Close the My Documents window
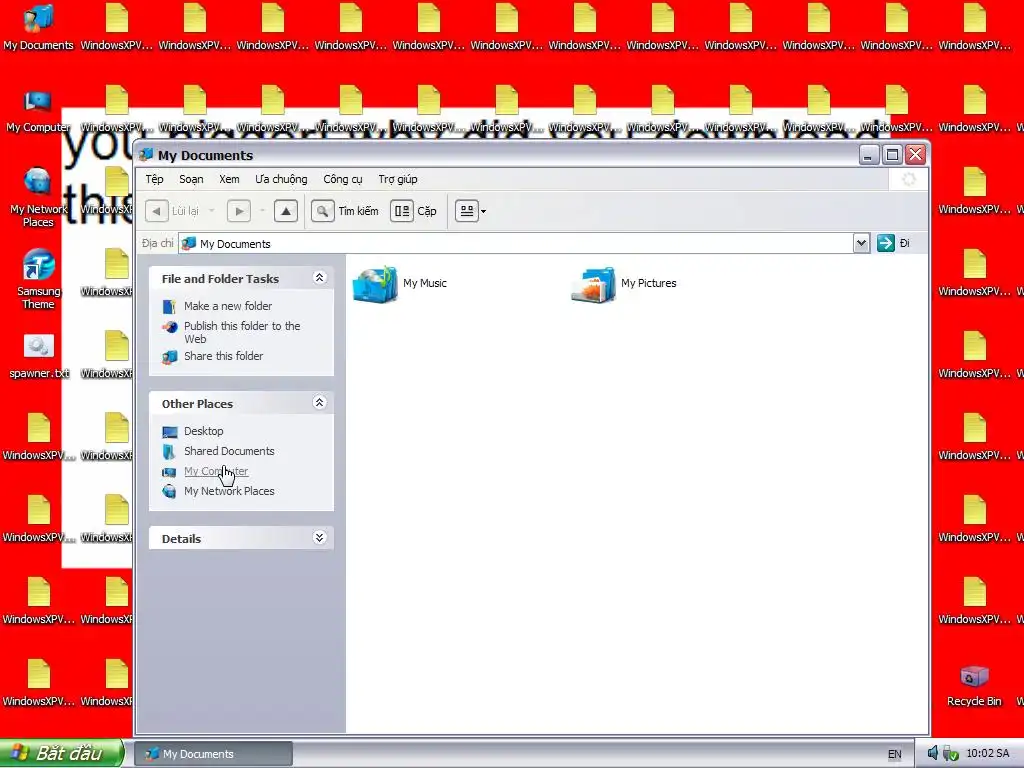This screenshot has width=1024, height=768. 916,155
